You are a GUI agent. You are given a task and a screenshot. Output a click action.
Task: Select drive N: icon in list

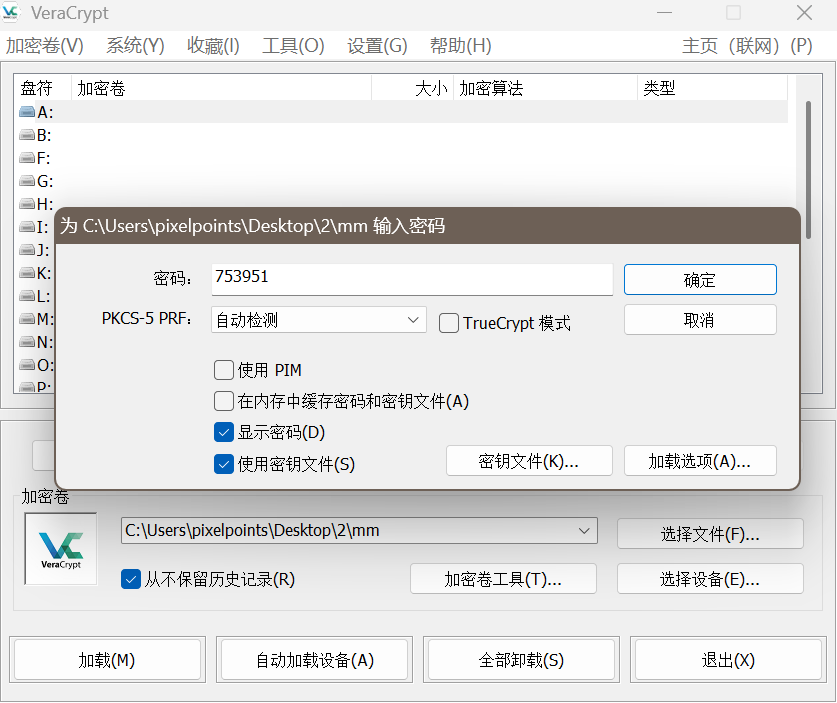pos(27,342)
